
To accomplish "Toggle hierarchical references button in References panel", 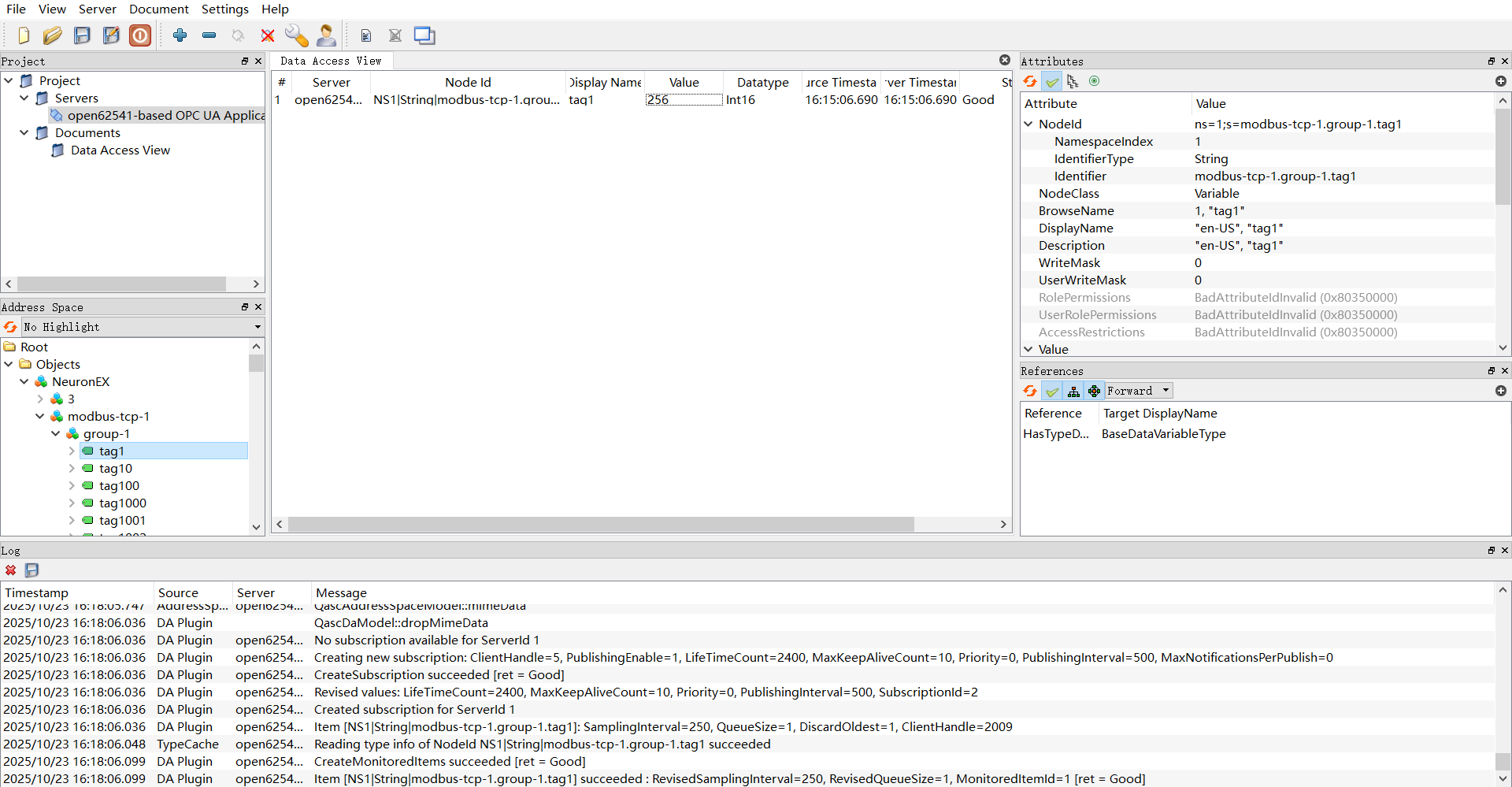I will click(x=1073, y=391).
